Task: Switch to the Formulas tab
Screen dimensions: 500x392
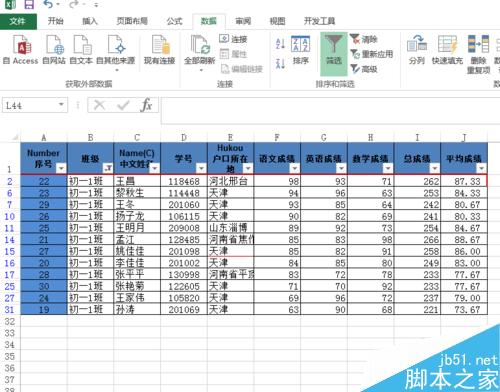Action: 174,21
